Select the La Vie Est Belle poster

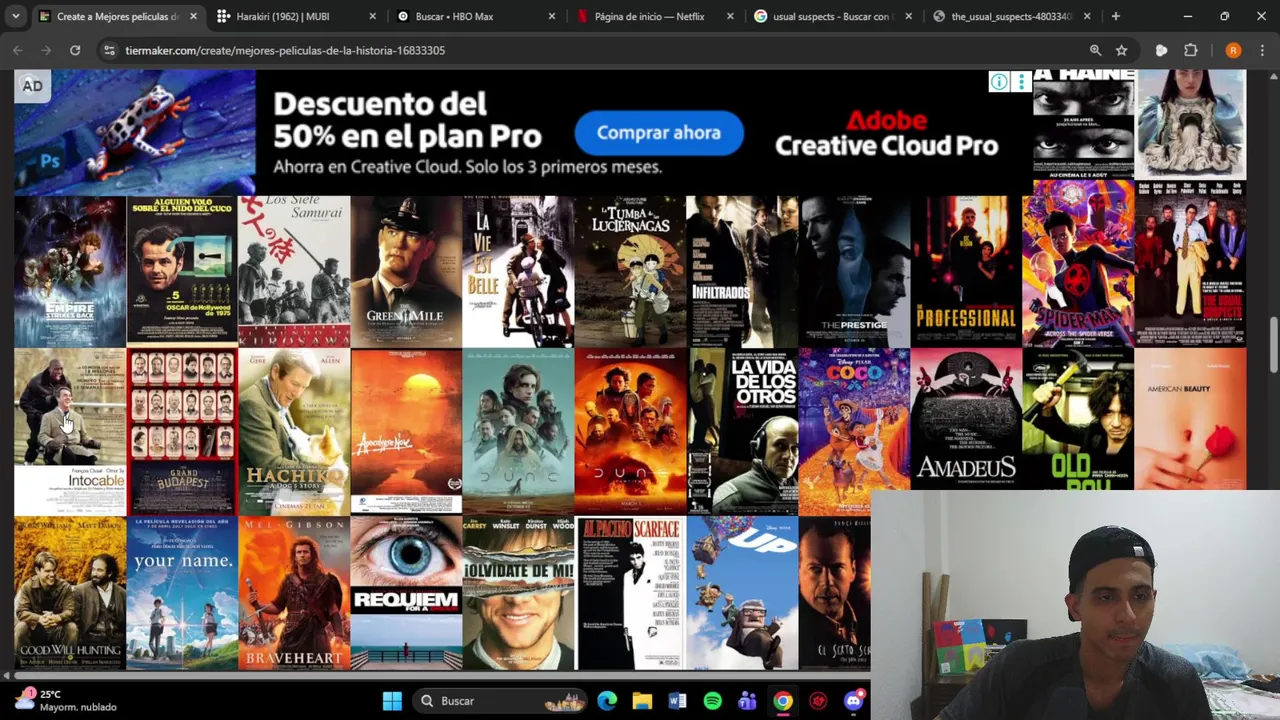(x=518, y=271)
